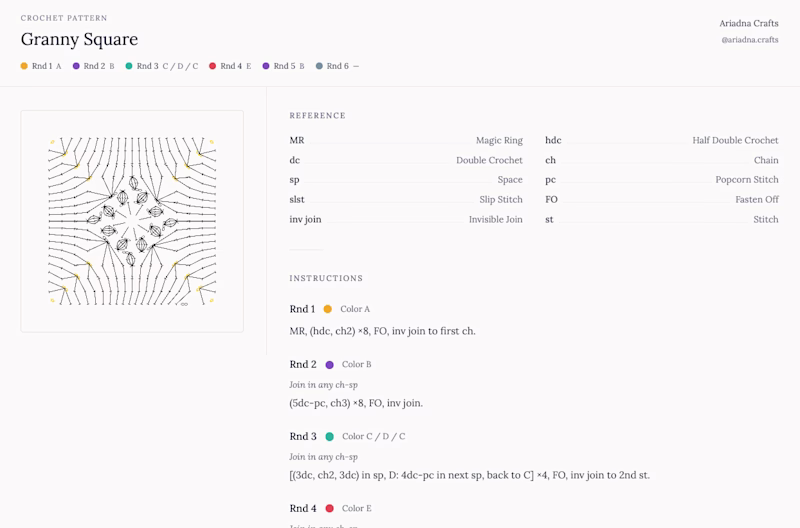This screenshot has height=528, width=800.
Task: Click the purple Rnd 5 legend dot
Action: tap(266, 66)
